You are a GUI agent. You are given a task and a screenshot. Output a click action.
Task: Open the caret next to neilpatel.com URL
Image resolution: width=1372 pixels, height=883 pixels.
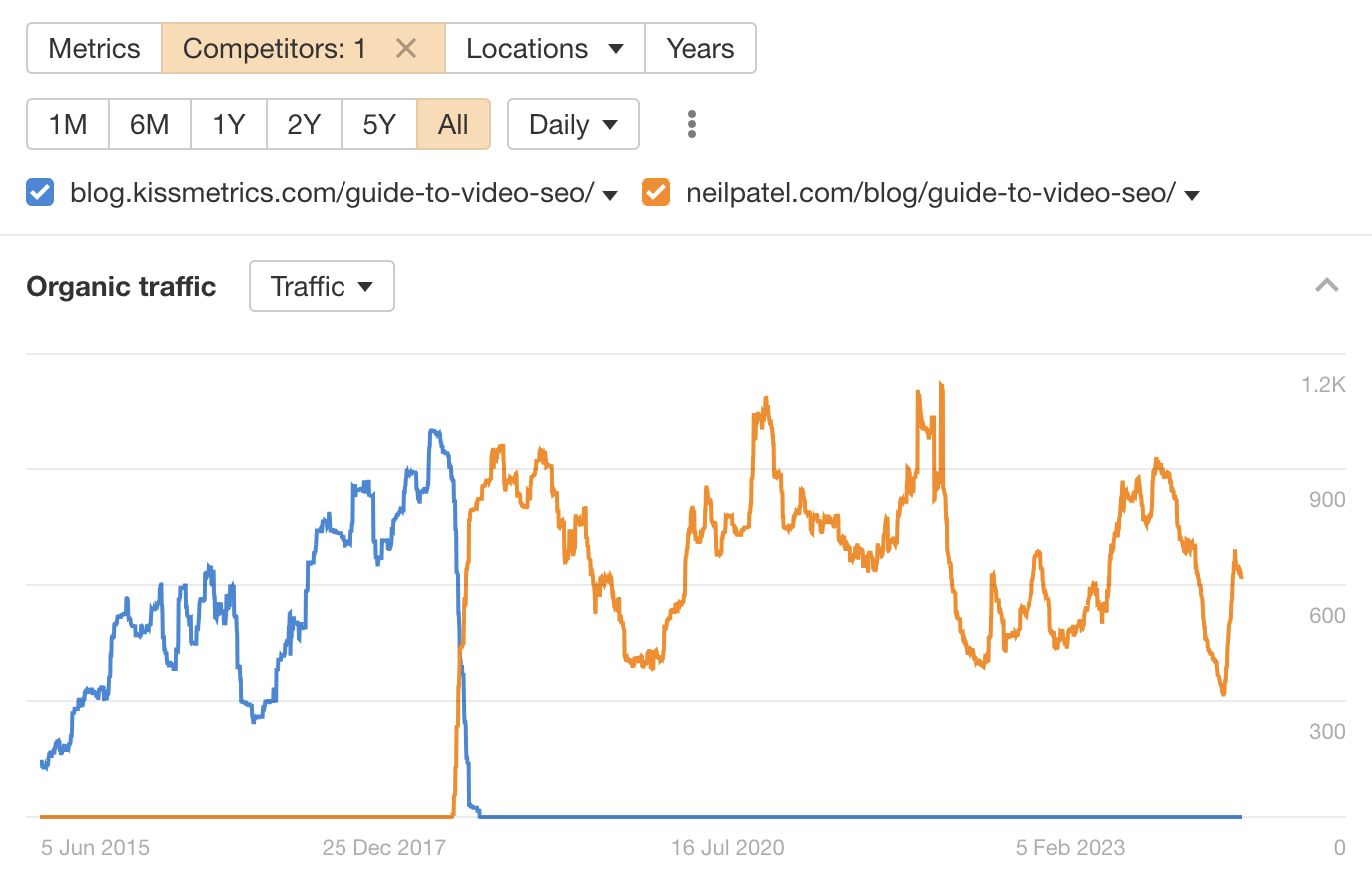pos(1191,196)
